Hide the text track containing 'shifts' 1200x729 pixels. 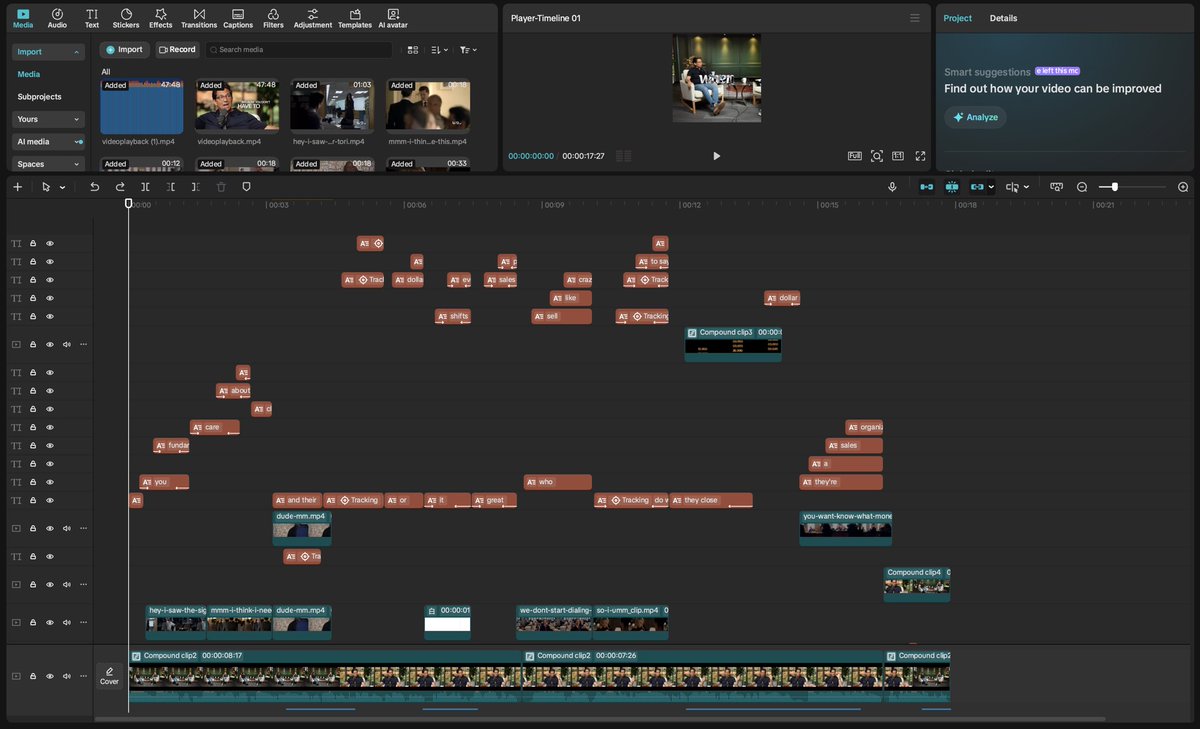pyautogui.click(x=50, y=316)
